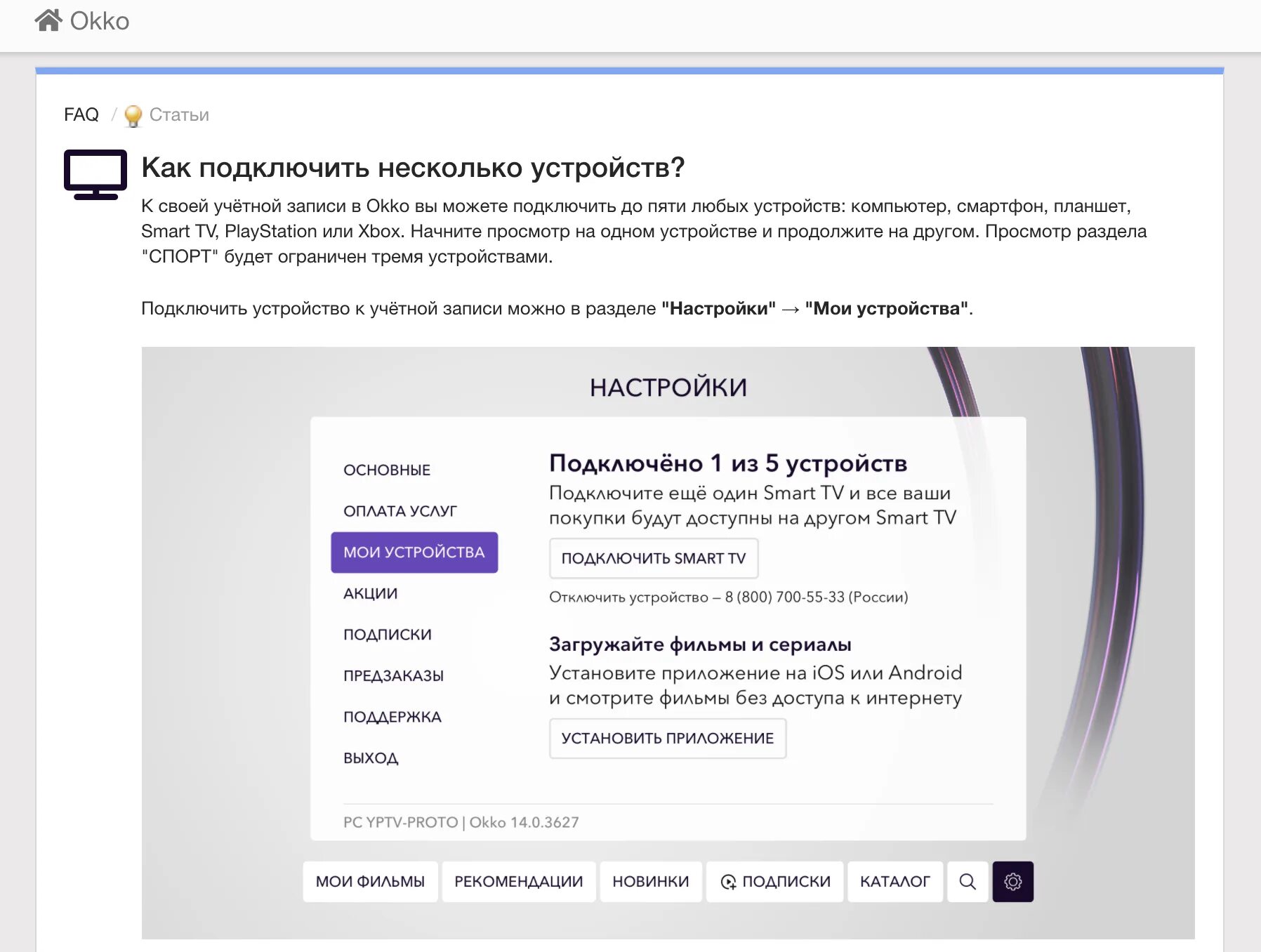Click ПОДКЛЮЧИТЬ SMART TV button
Viewport: 1261px width, 952px height.
pos(654,558)
